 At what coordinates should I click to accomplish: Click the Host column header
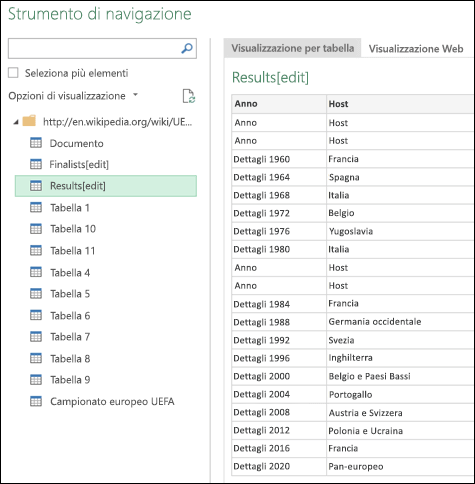[400, 104]
